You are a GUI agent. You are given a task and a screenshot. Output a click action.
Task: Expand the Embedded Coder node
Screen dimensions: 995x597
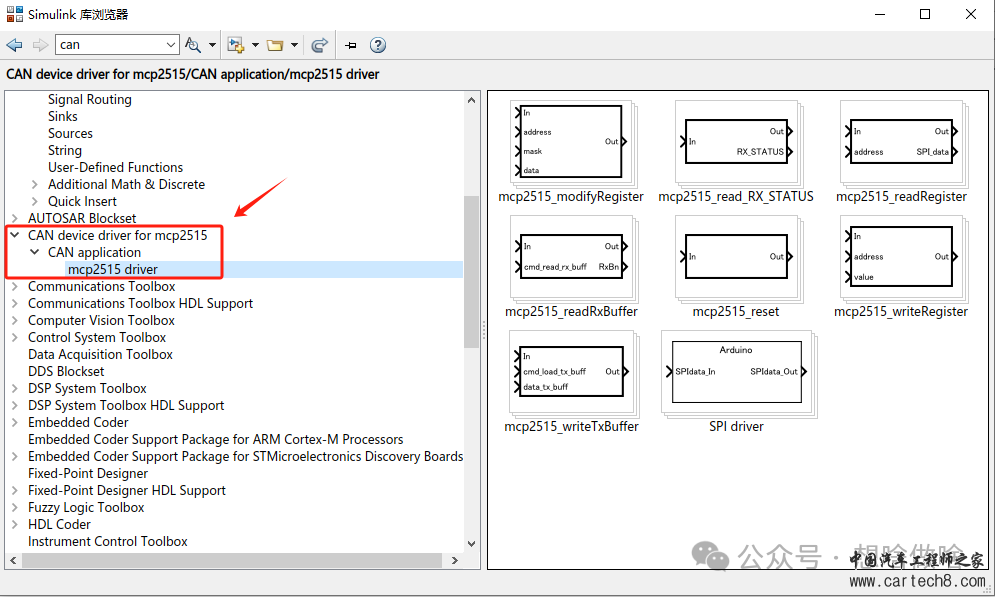(x=15, y=423)
